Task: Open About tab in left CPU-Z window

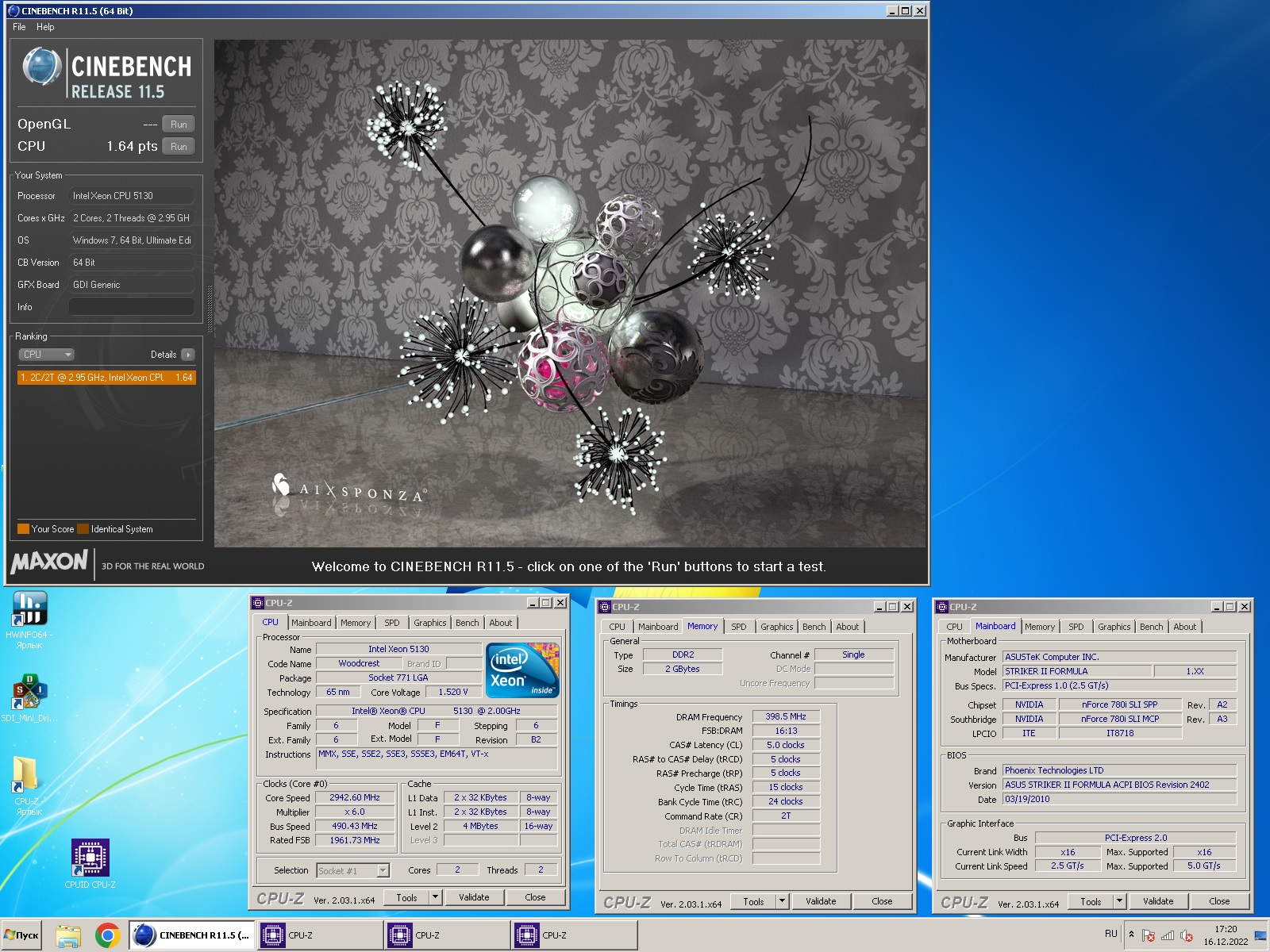Action: pyautogui.click(x=501, y=623)
